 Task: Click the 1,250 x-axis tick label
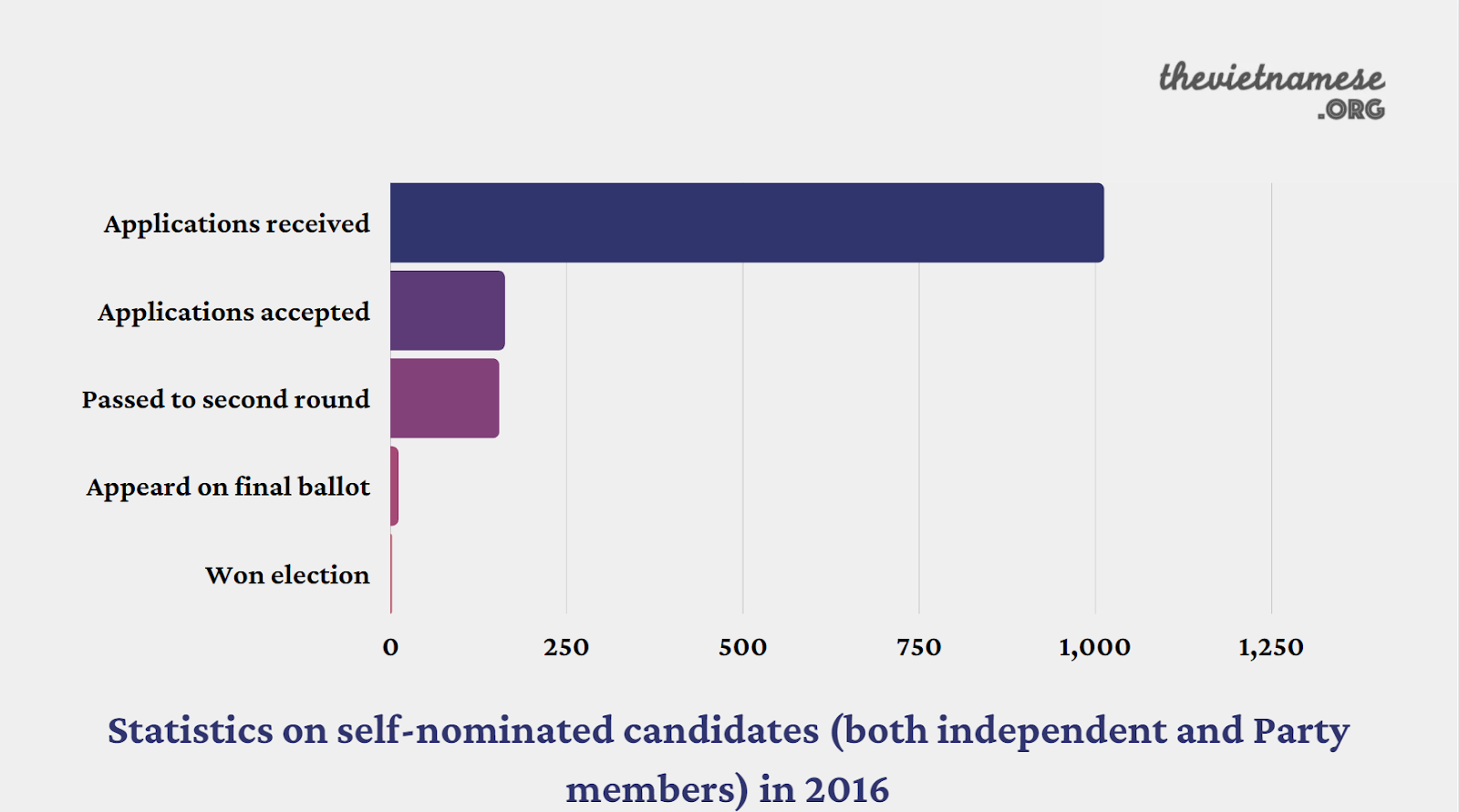[1270, 647]
